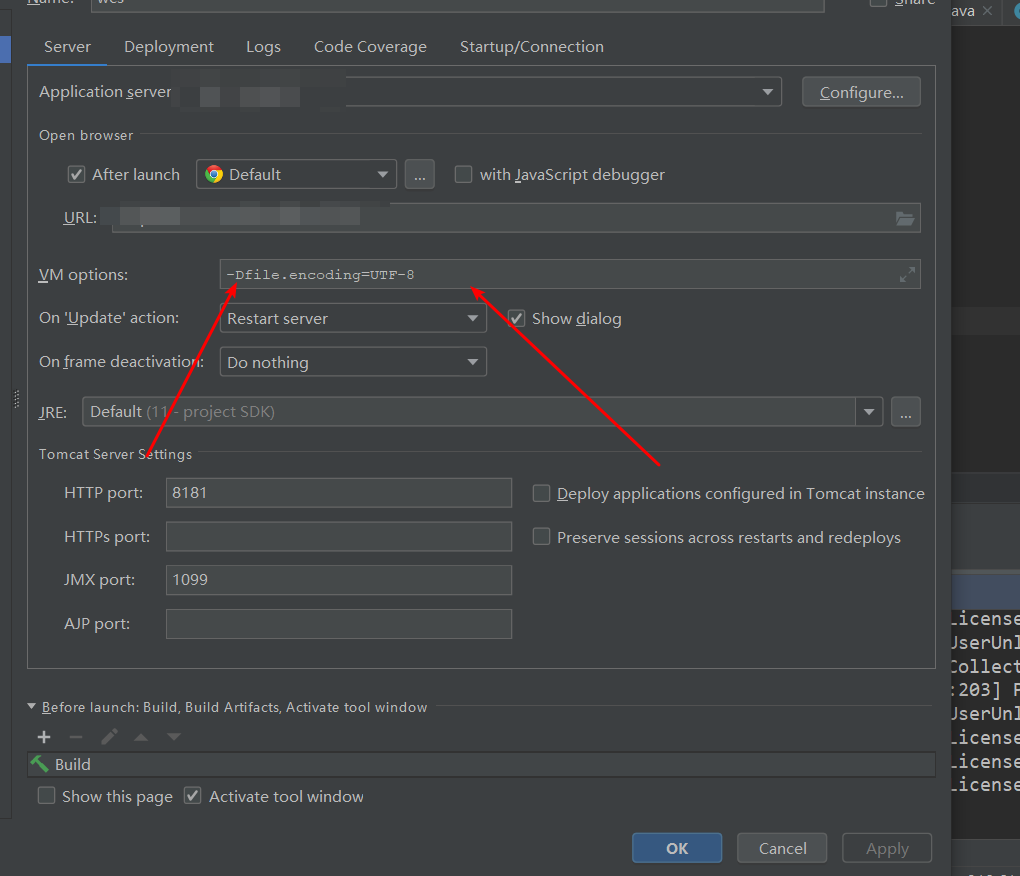1020x876 pixels.
Task: Enable 'Preserve sessions across restarts and redeploys'
Action: 541,536
